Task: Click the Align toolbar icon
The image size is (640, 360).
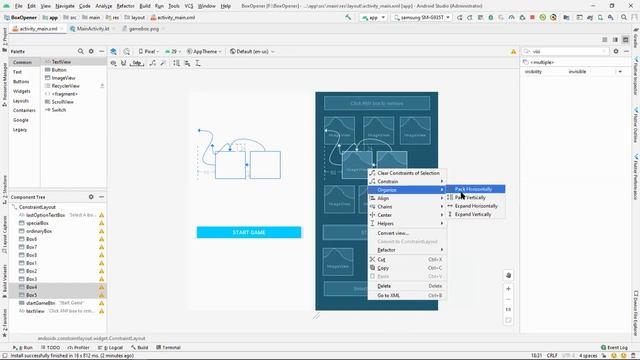Action: click(187, 63)
